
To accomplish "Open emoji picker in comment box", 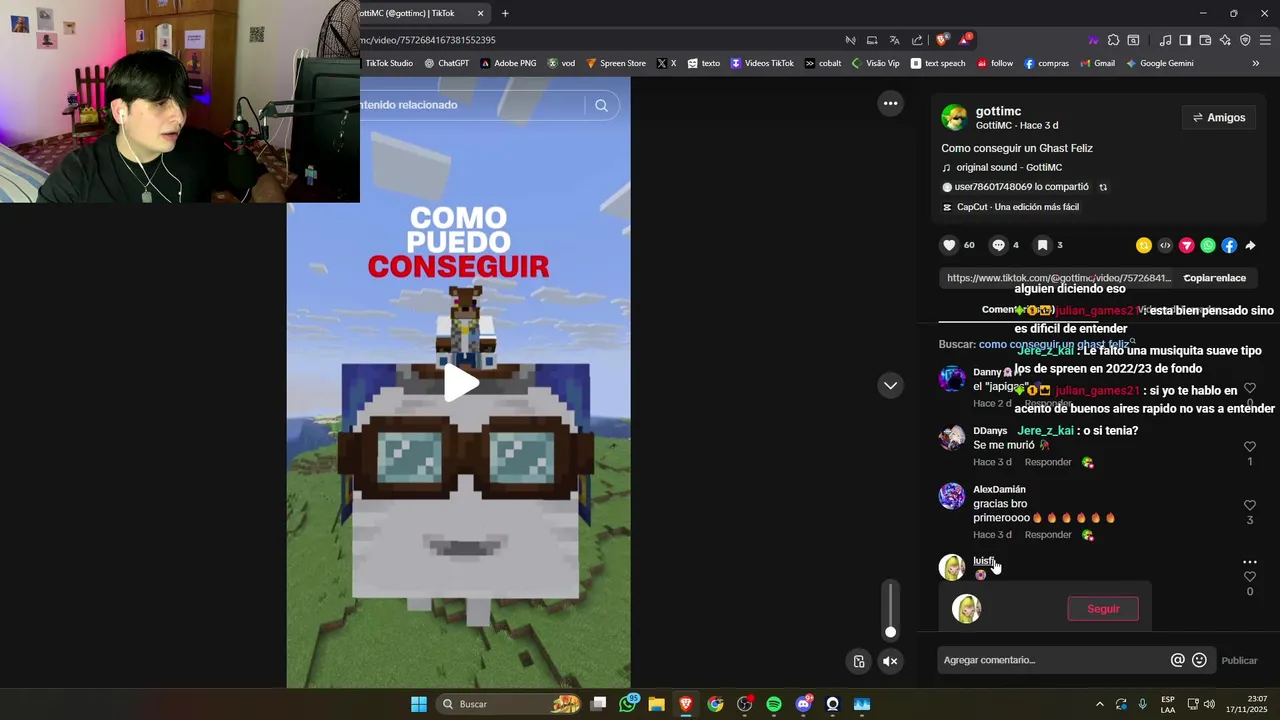I will [x=1199, y=660].
